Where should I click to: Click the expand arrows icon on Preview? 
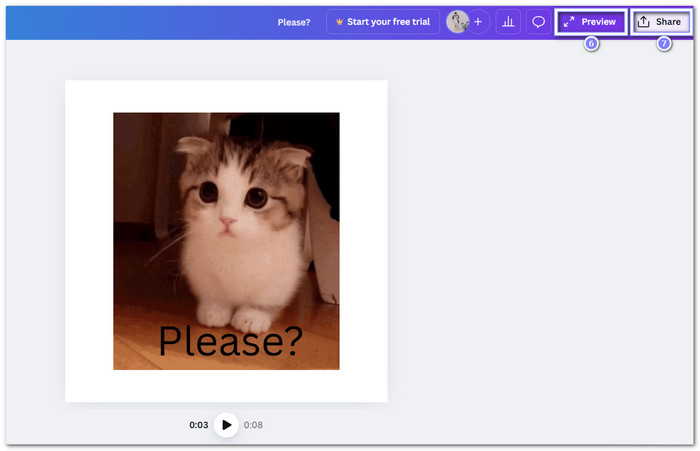[x=569, y=22]
